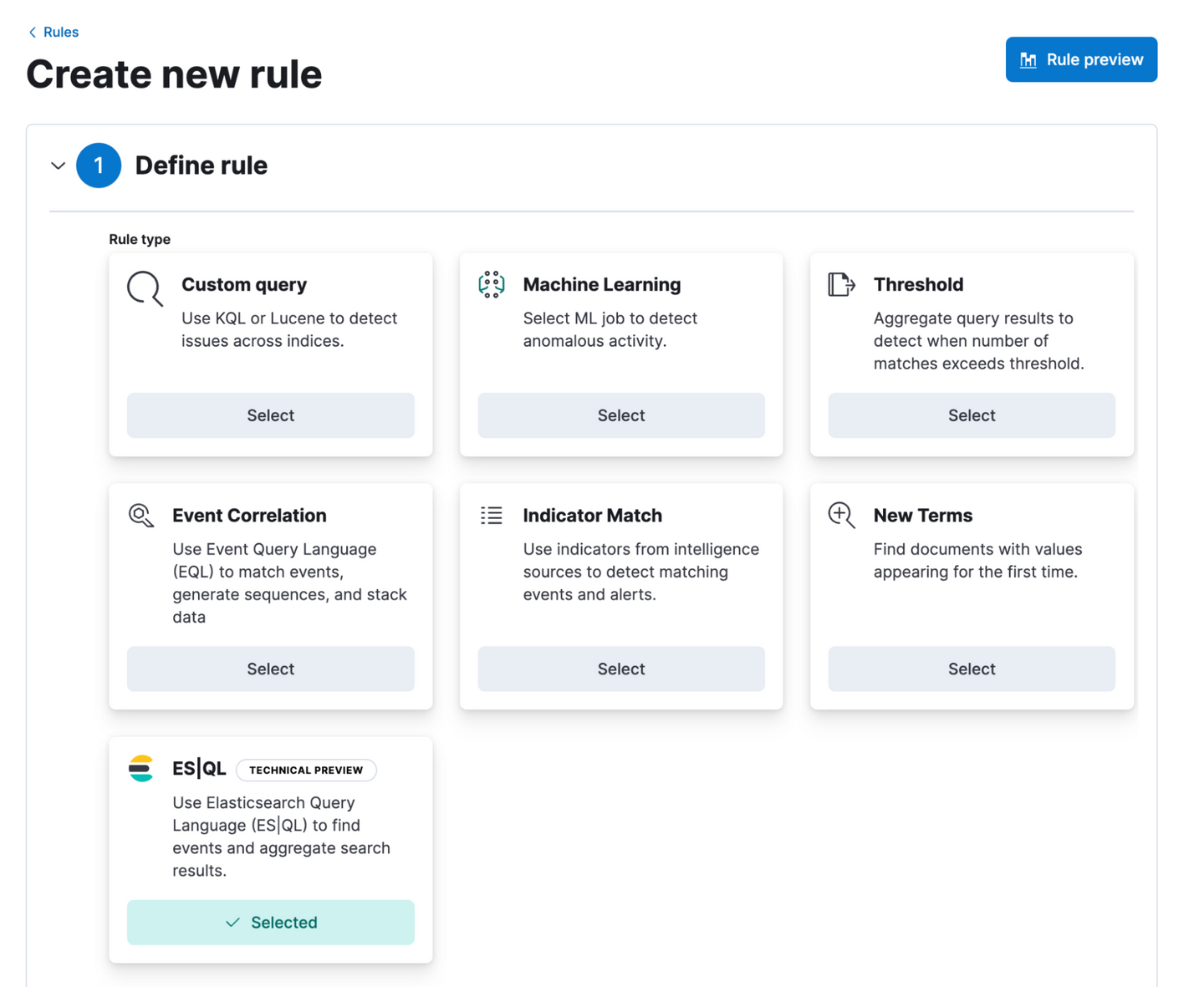Screen dimensions: 1204x987
Task: Select the Custom query rule type
Action: point(270,415)
